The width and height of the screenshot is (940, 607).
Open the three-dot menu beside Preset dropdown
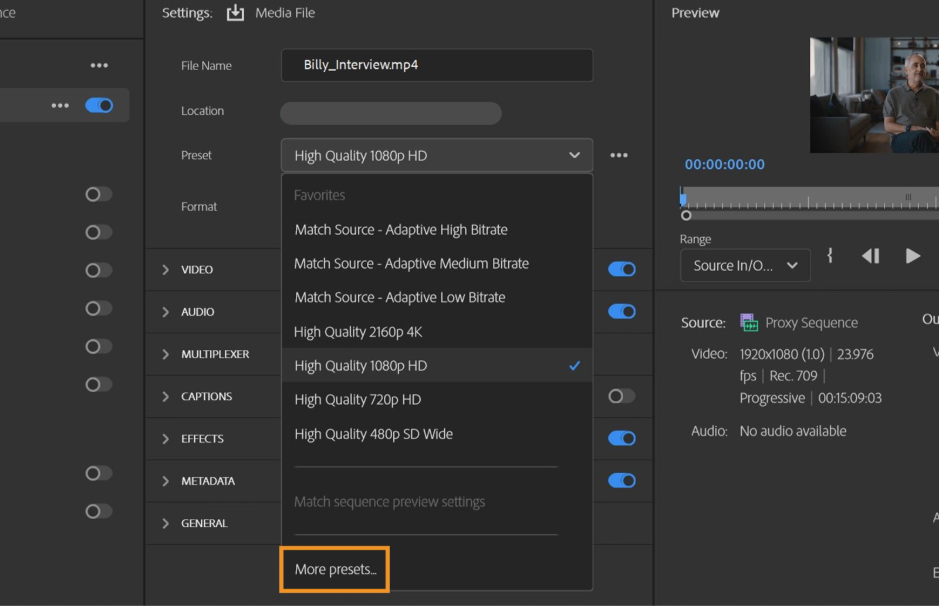tap(619, 155)
